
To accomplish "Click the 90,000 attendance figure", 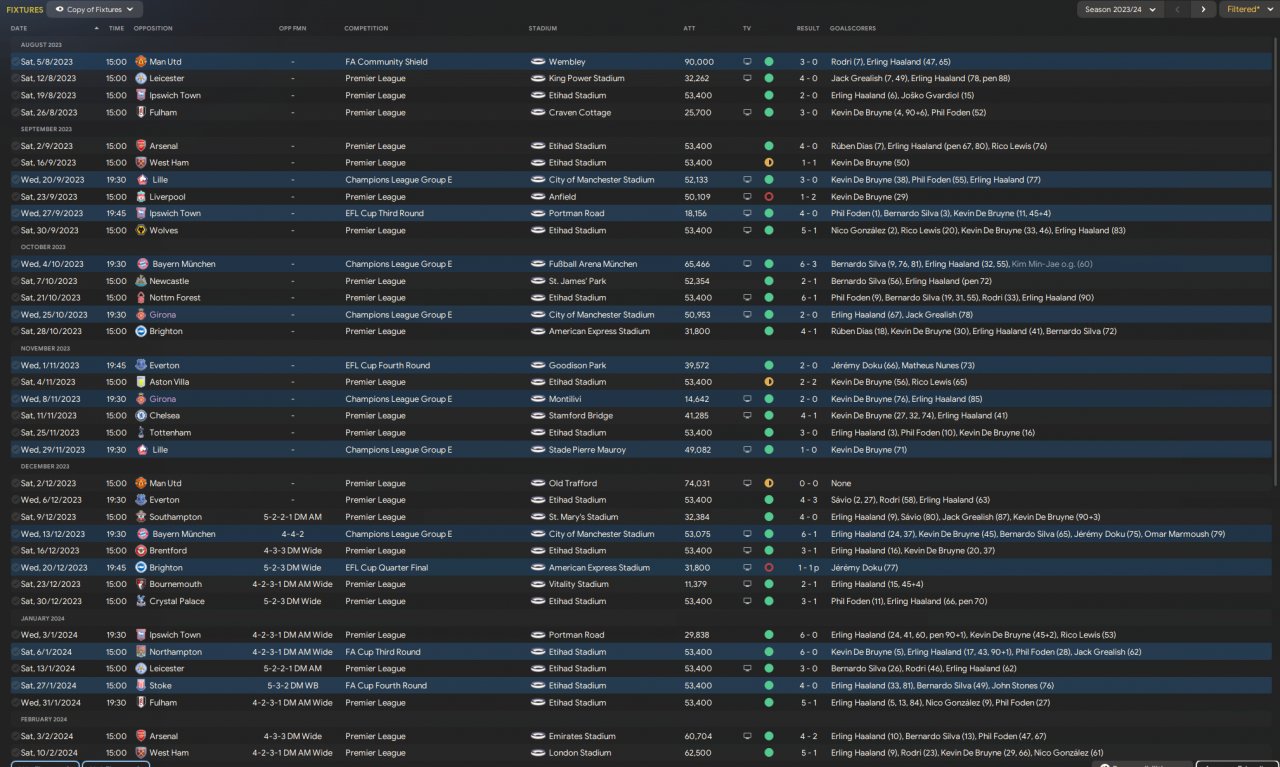I will coord(699,62).
